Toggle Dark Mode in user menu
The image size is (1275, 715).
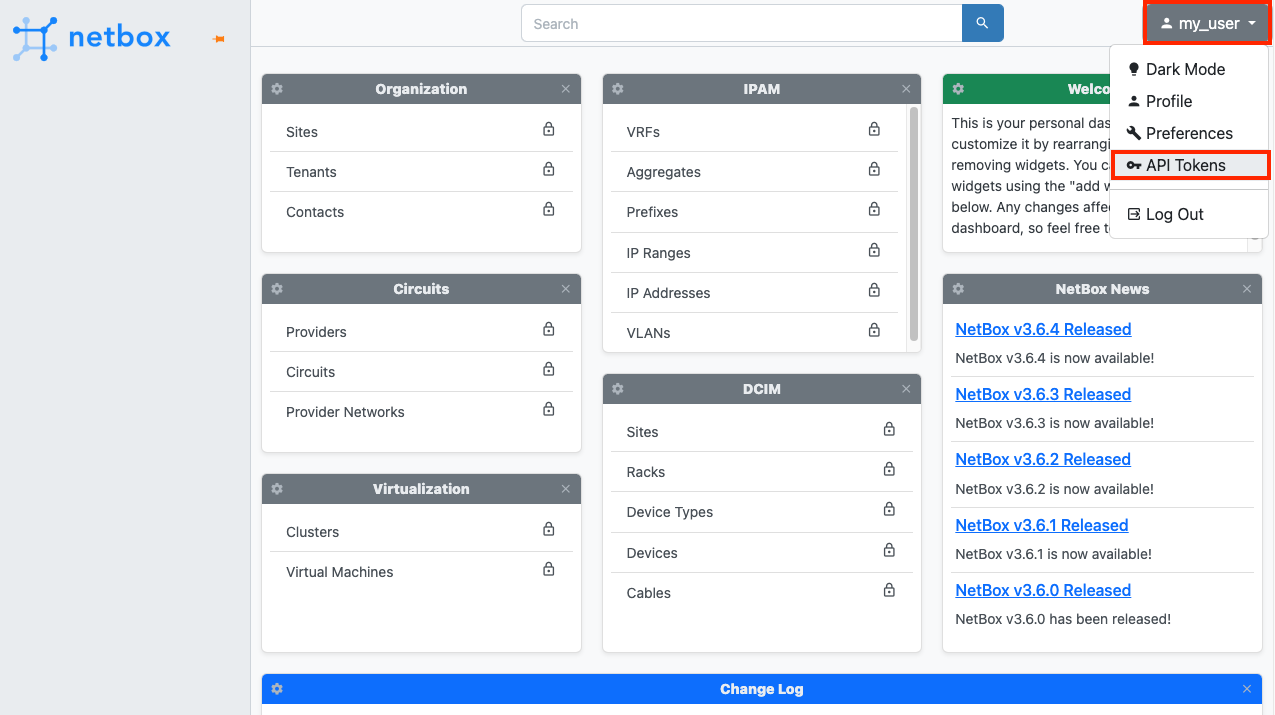1185,69
